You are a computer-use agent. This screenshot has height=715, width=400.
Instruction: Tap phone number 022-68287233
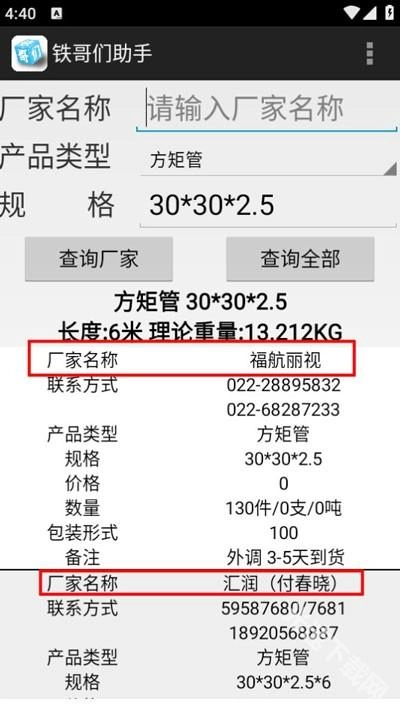[x=283, y=409]
